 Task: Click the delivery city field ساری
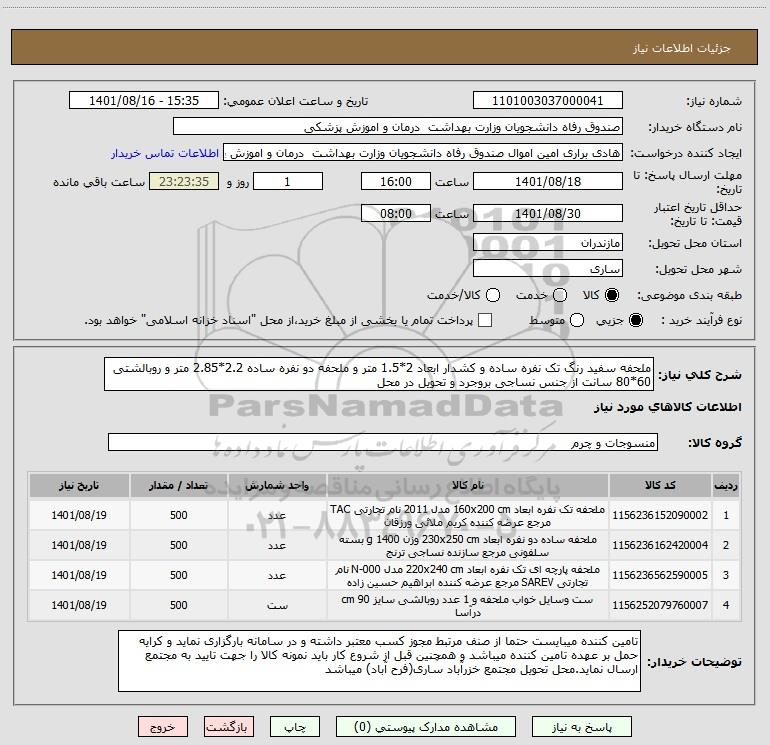pos(548,268)
